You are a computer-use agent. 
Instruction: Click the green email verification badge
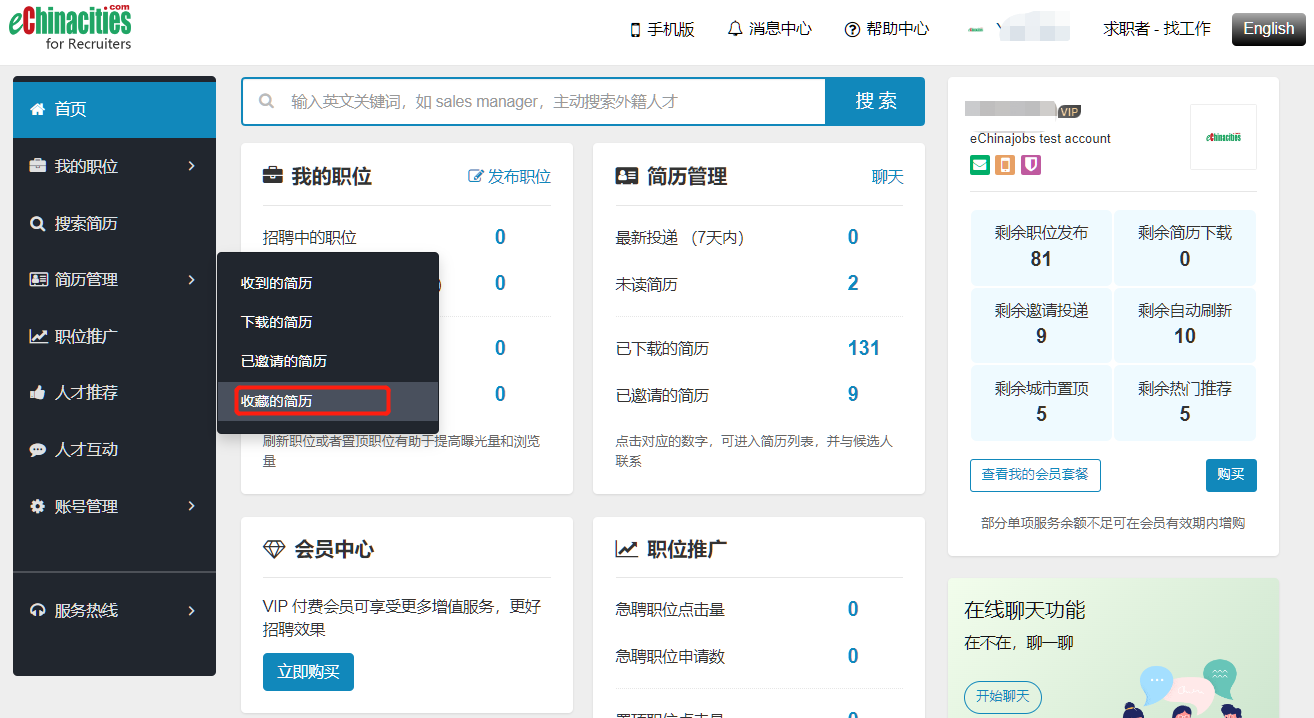pos(979,165)
